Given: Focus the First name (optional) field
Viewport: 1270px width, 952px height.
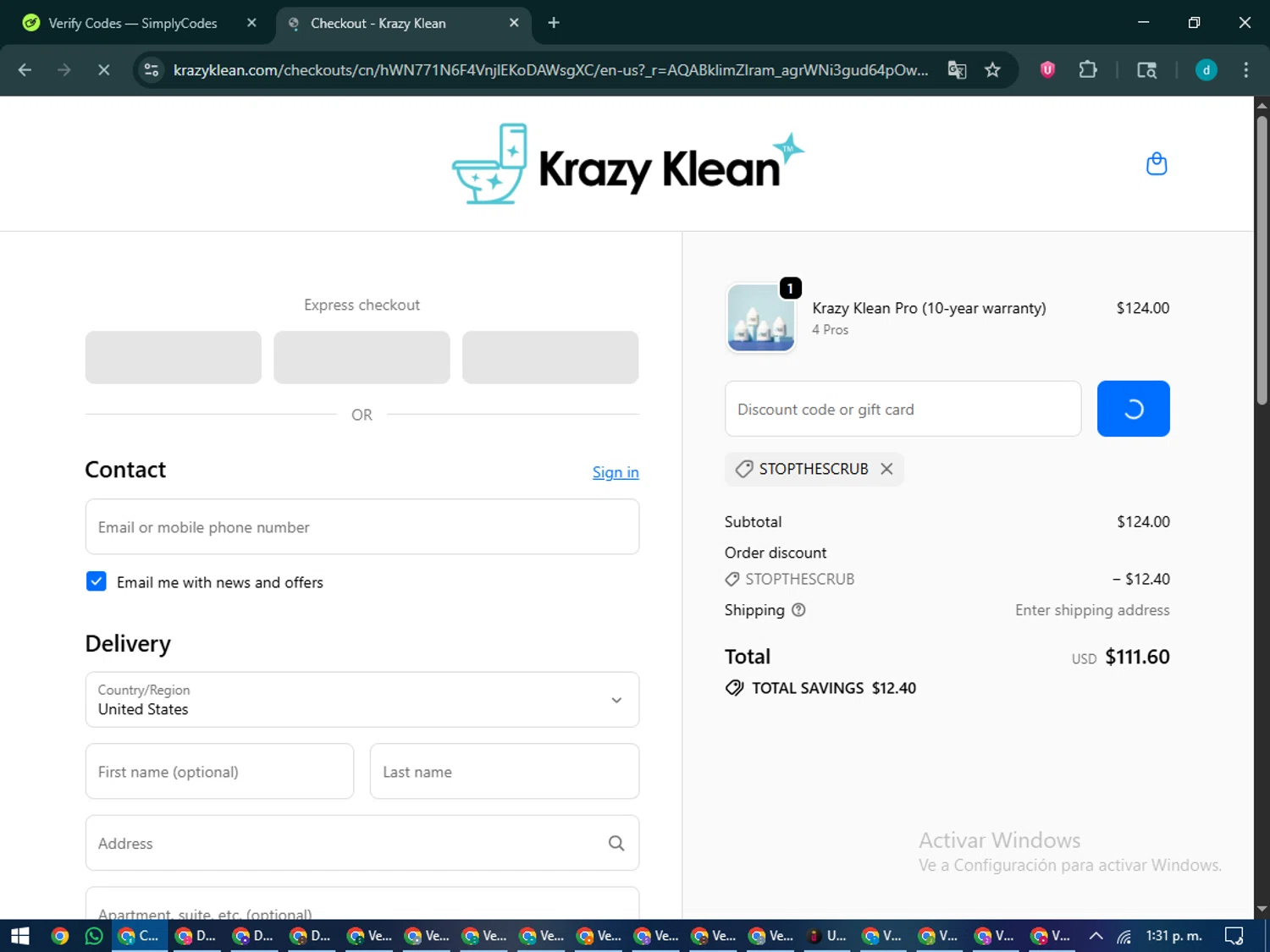Looking at the screenshot, I should click(219, 772).
